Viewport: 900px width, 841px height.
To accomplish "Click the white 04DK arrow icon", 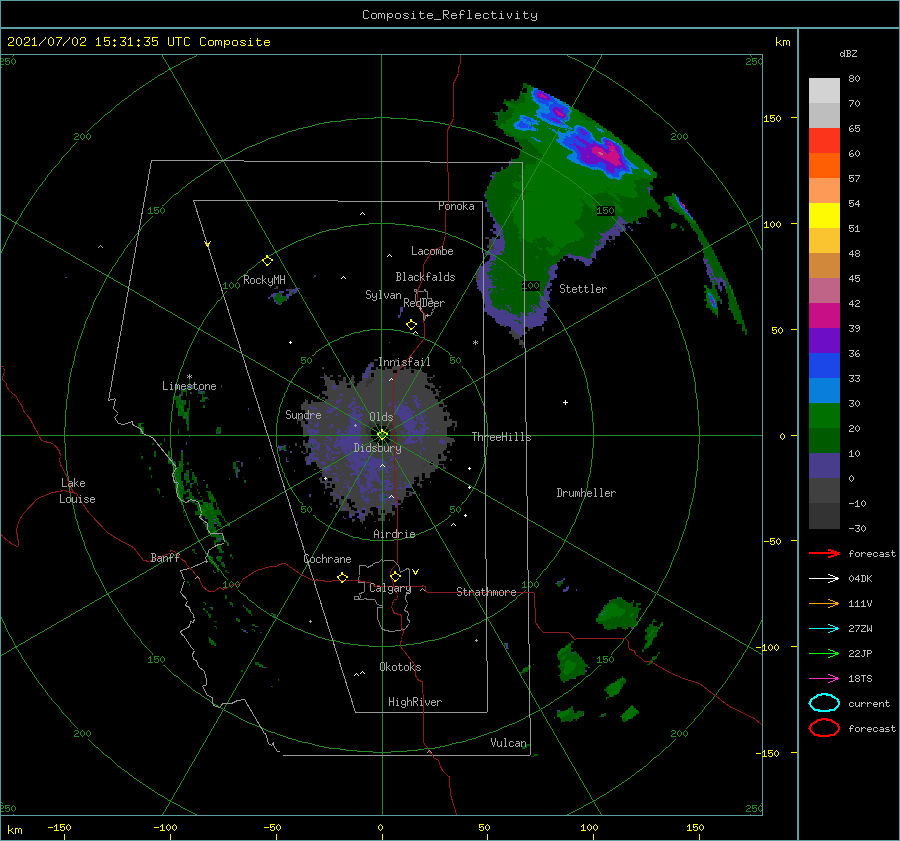I will point(824,579).
